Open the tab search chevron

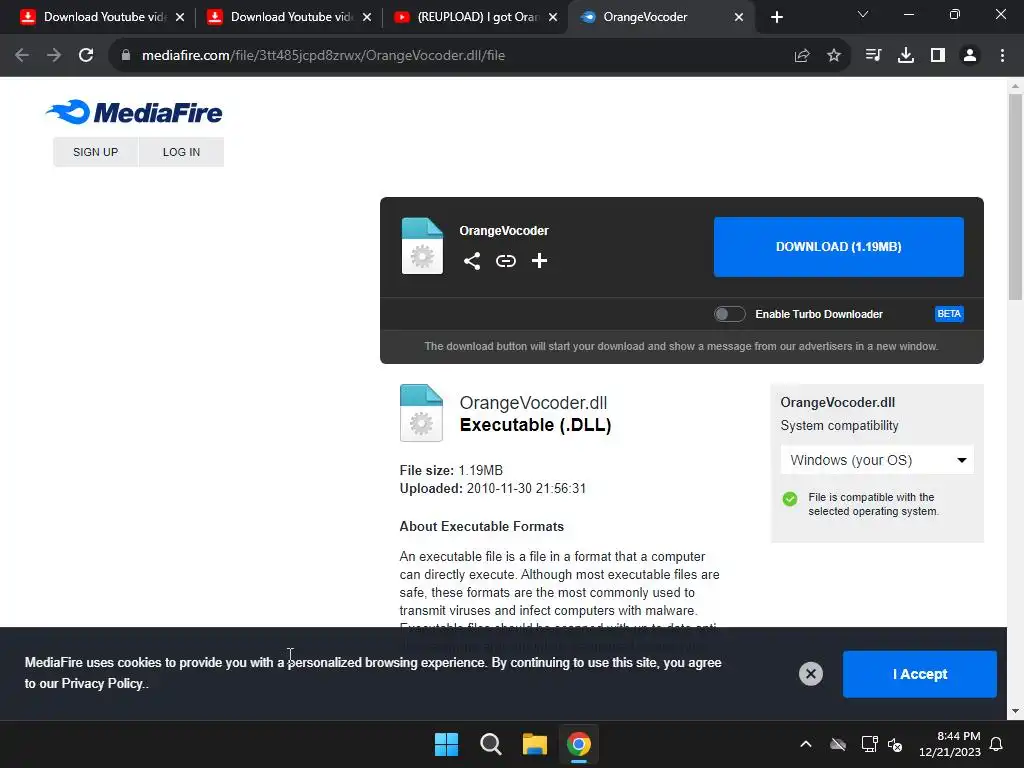(x=863, y=14)
